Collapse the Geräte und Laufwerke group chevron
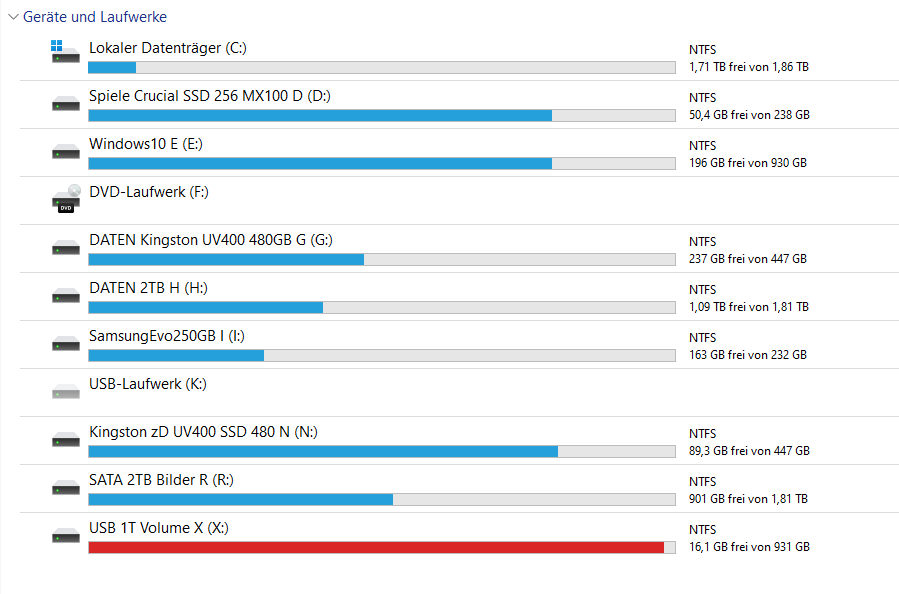Viewport: 899px width, 594px height. [12, 17]
